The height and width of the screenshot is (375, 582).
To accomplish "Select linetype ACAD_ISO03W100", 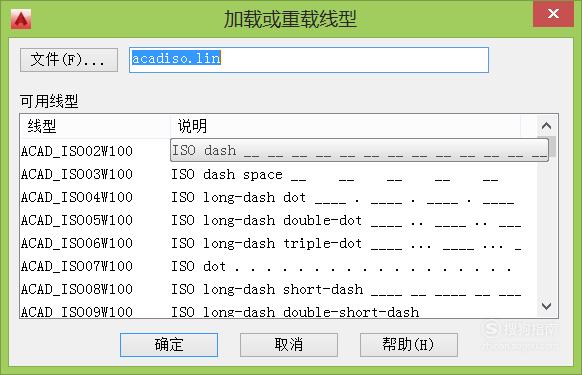I will (77, 174).
